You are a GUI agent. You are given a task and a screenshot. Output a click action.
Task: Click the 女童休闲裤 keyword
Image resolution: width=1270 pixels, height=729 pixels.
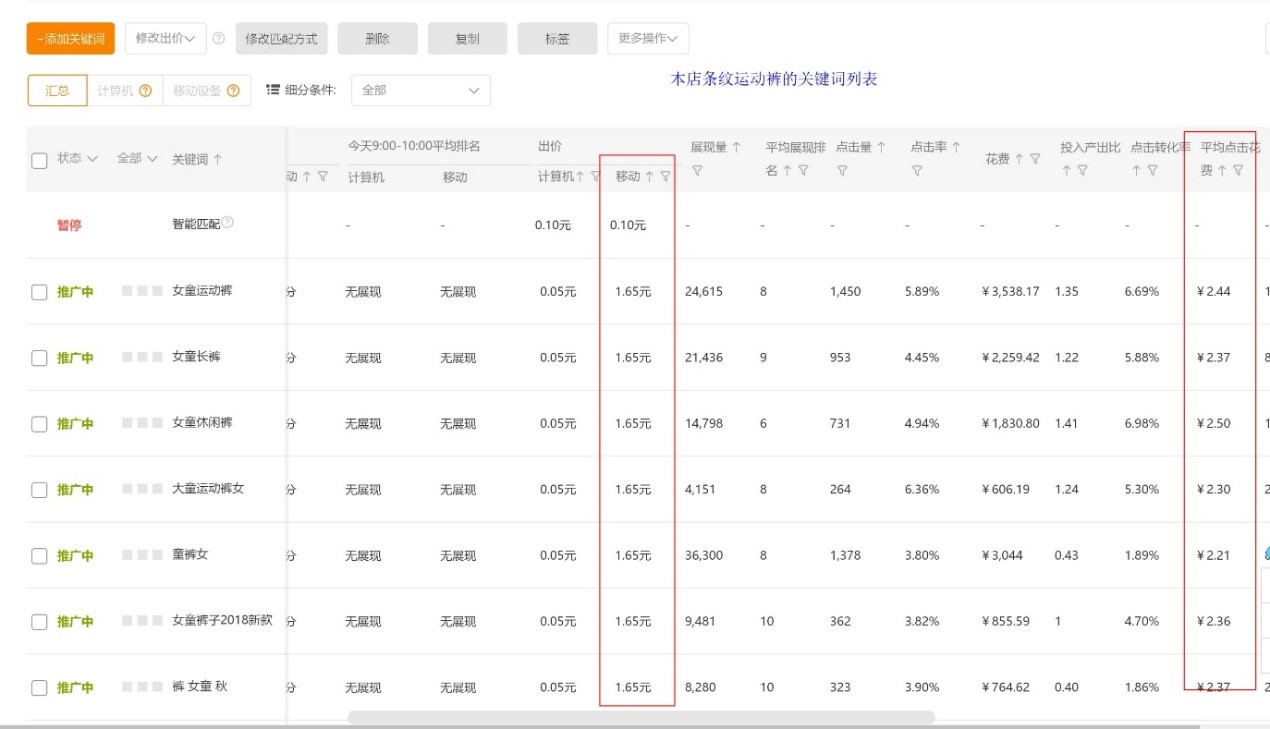pos(202,423)
